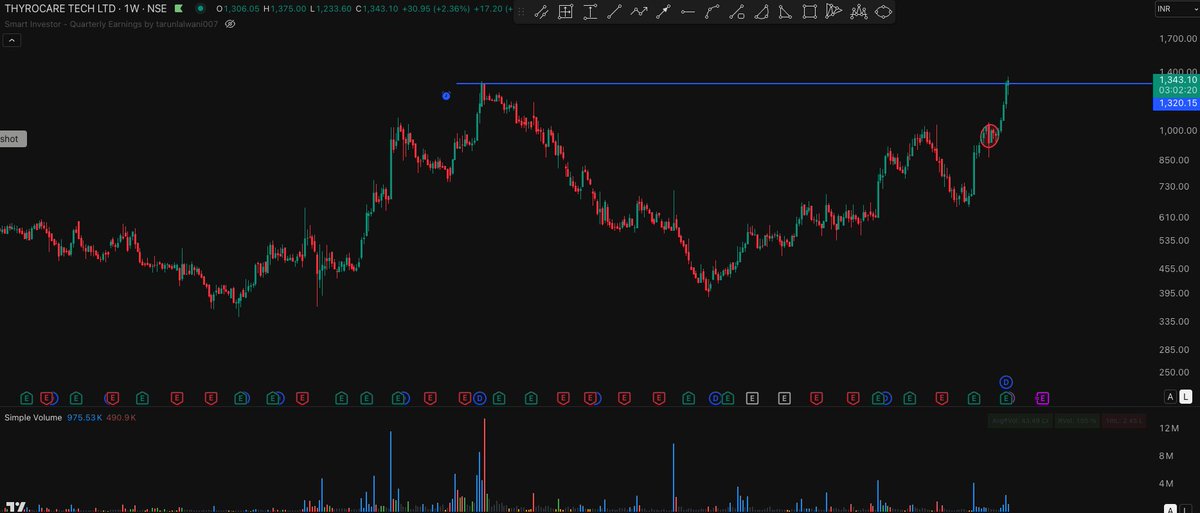Click the 12M volume axis label

[x=1169, y=429]
